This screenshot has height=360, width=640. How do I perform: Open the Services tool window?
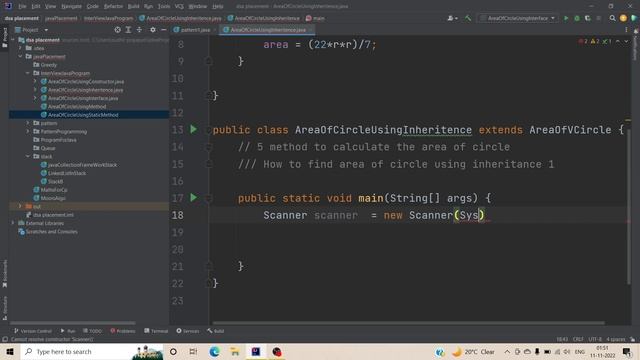click(x=188, y=331)
